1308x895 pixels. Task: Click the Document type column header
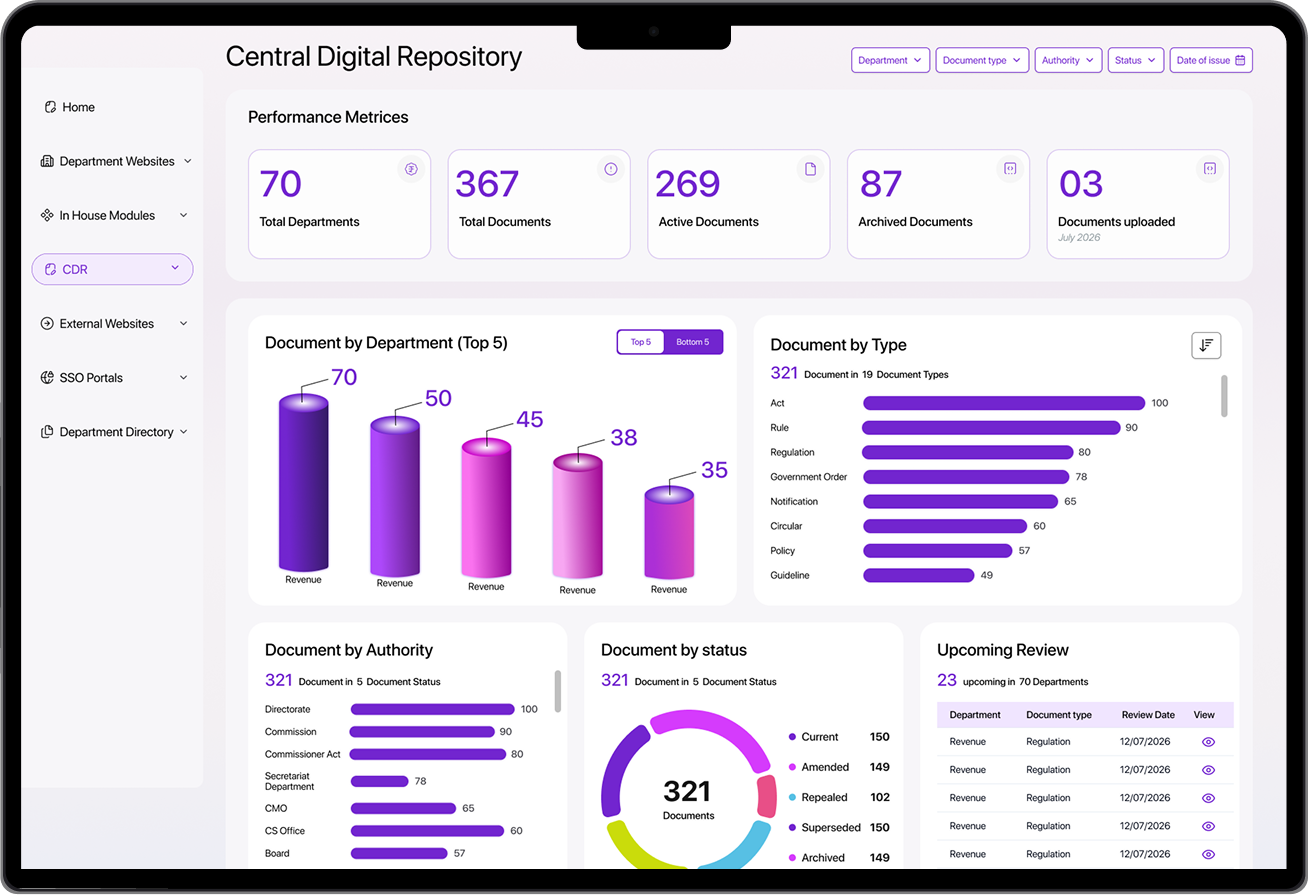pyautogui.click(x=1059, y=715)
